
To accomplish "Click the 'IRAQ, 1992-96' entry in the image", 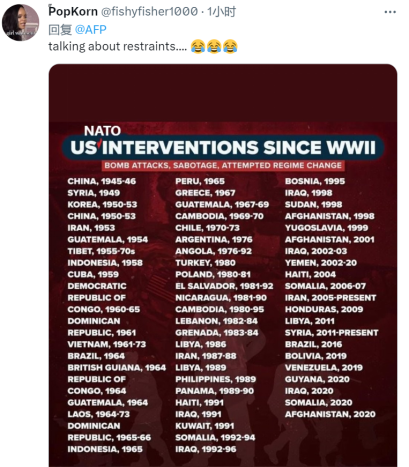I will (206, 449).
